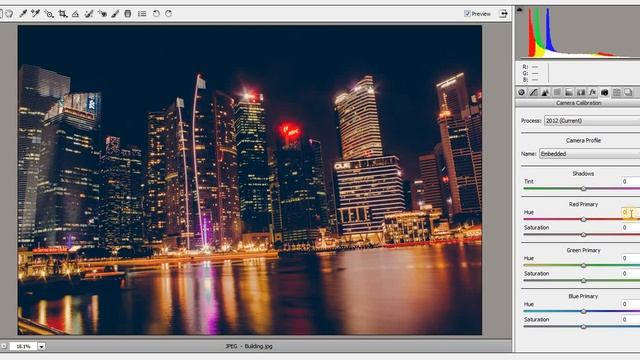Click the Red Primary Saturation slider handle

coord(584,235)
